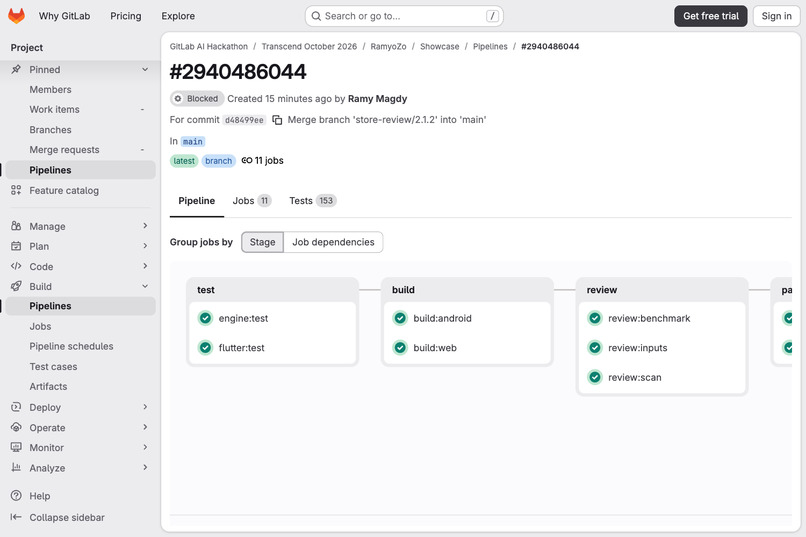
Task: Click the Feature catalog grid icon
Action: 16,190
